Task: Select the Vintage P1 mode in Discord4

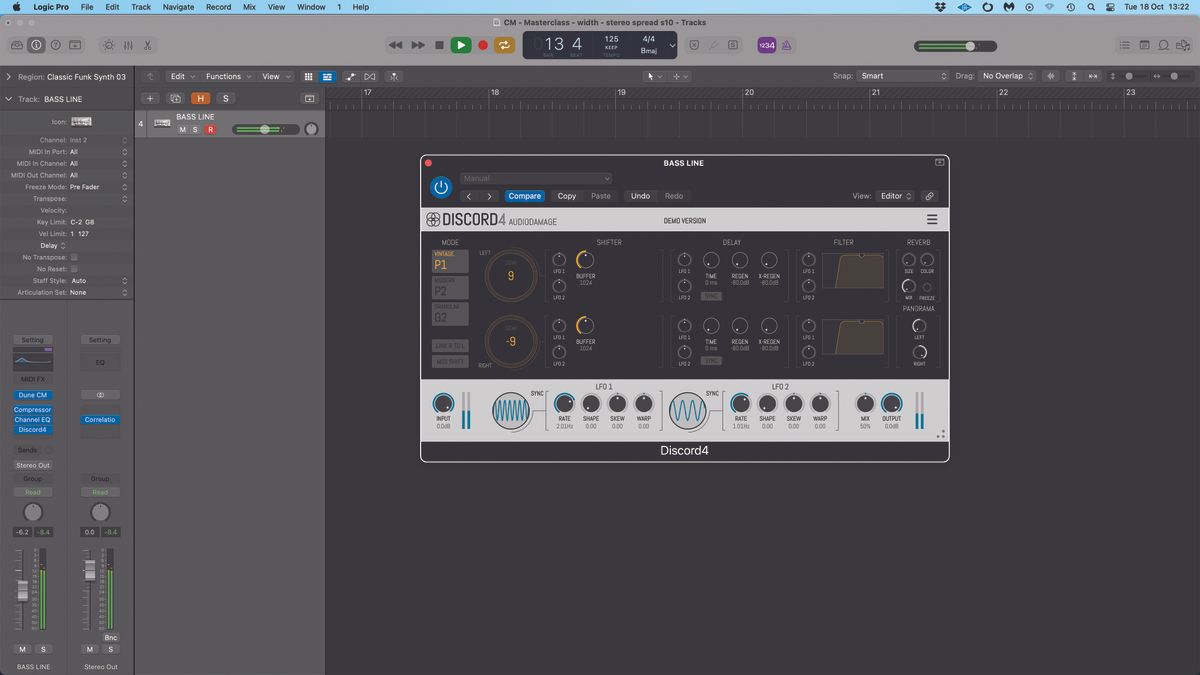Action: click(449, 261)
